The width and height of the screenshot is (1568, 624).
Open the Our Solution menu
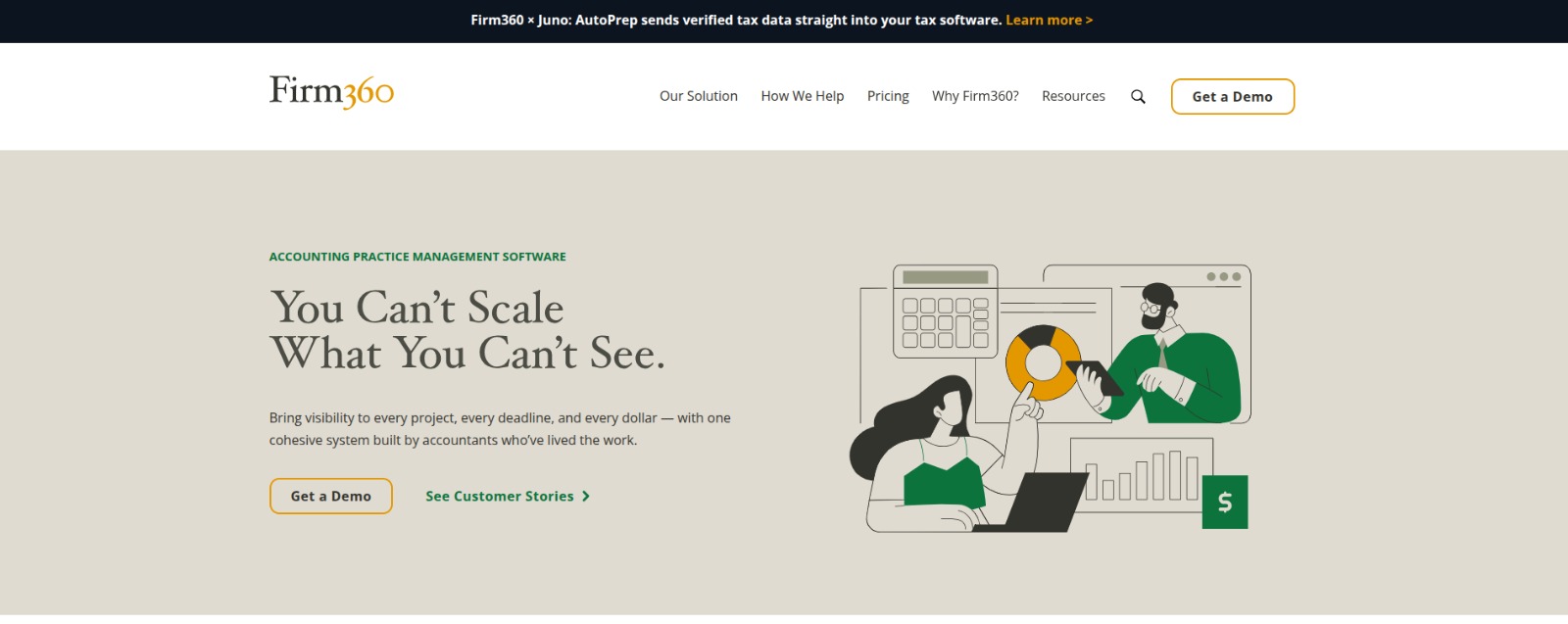click(x=699, y=96)
